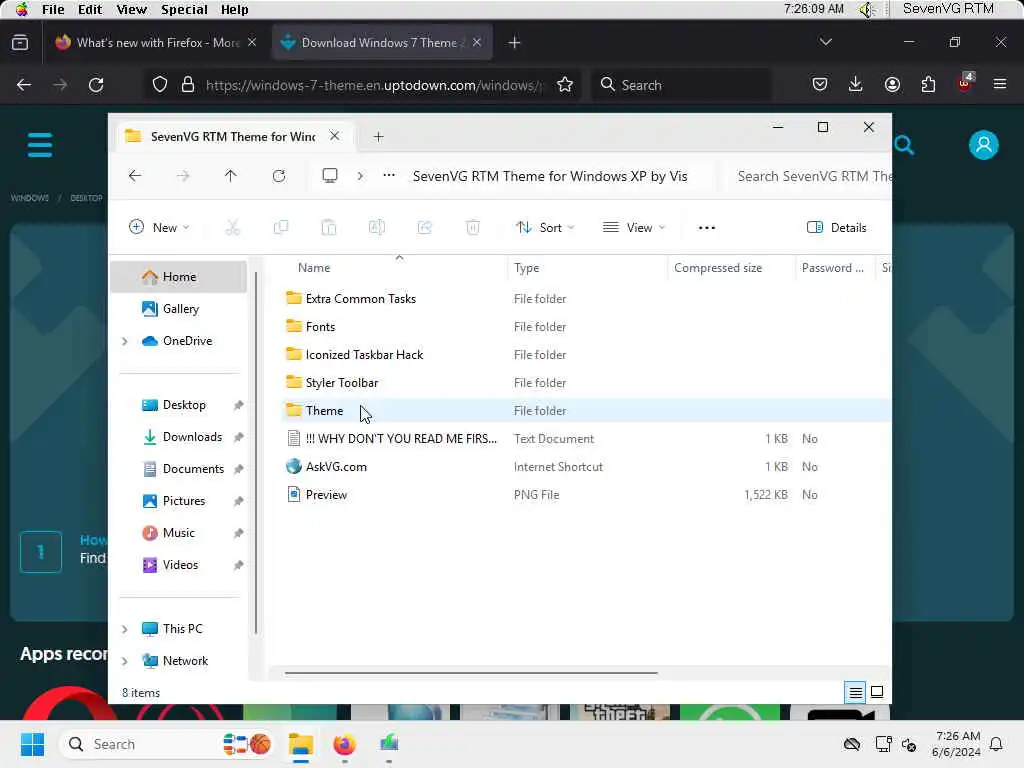The width and height of the screenshot is (1024, 768).
Task: Expand the OneDrive tree node
Action: tap(125, 341)
